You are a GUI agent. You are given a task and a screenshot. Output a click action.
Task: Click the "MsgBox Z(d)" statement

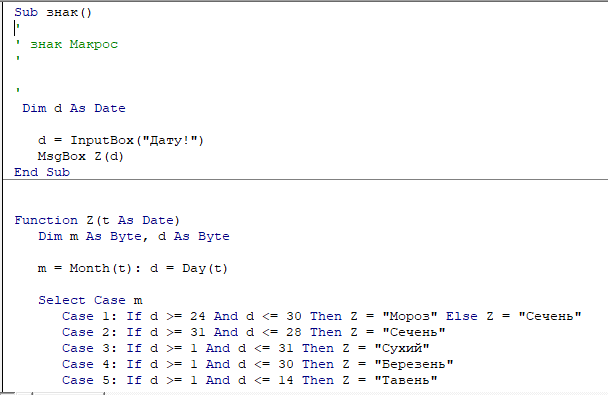[x=81, y=156]
